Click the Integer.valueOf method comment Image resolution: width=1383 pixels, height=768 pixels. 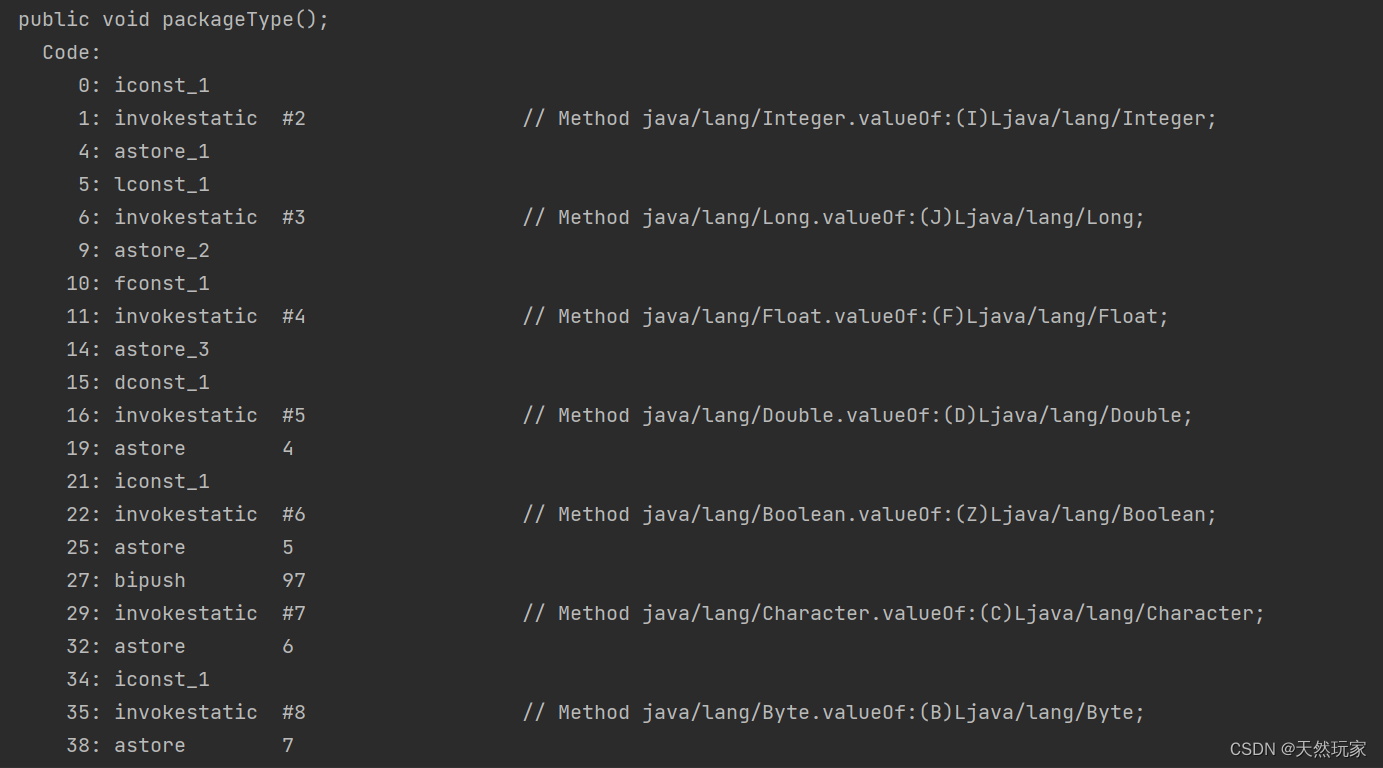tap(869, 119)
